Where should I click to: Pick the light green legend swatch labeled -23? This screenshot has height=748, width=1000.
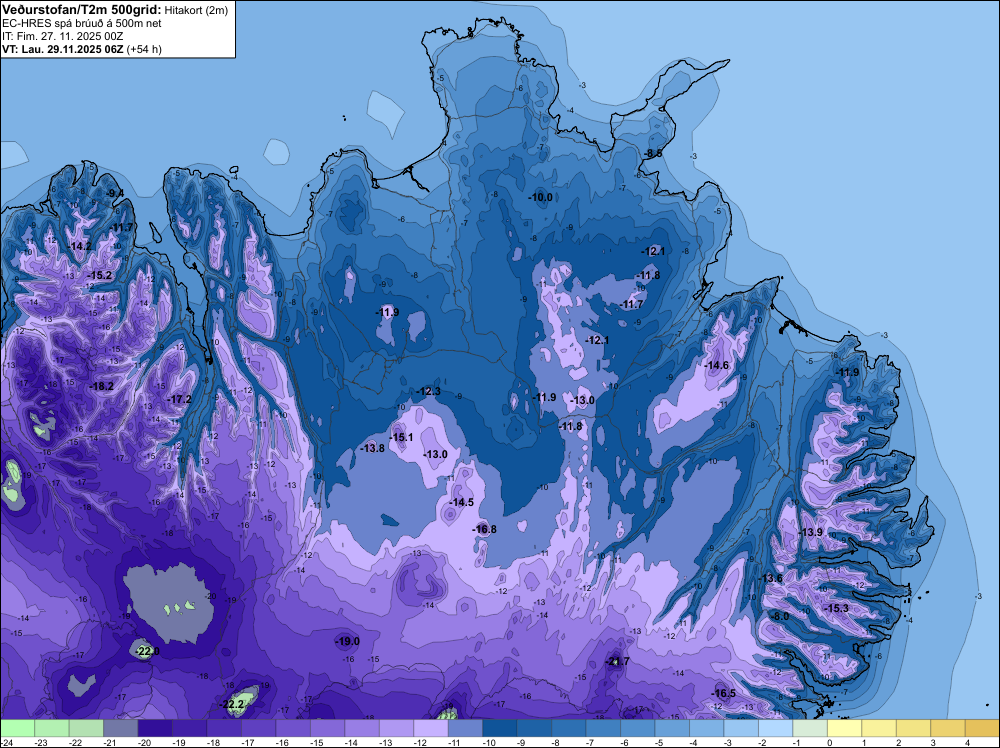pos(52,728)
